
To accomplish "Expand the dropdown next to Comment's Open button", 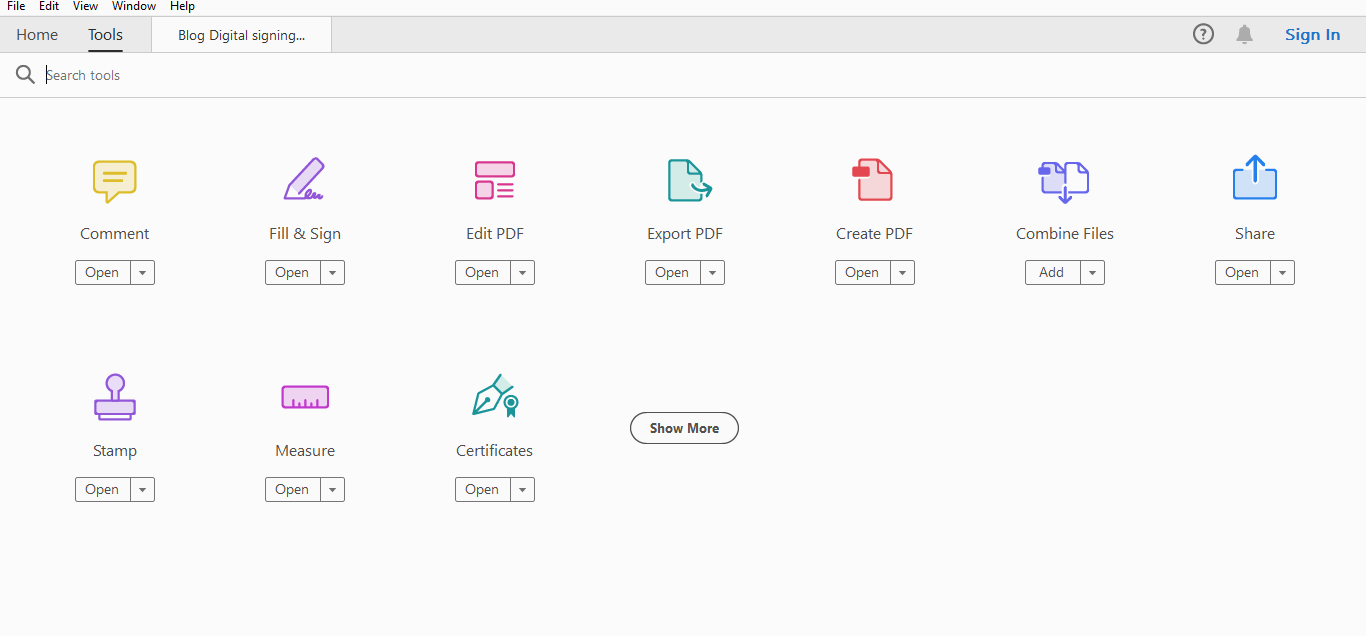I will point(142,271).
